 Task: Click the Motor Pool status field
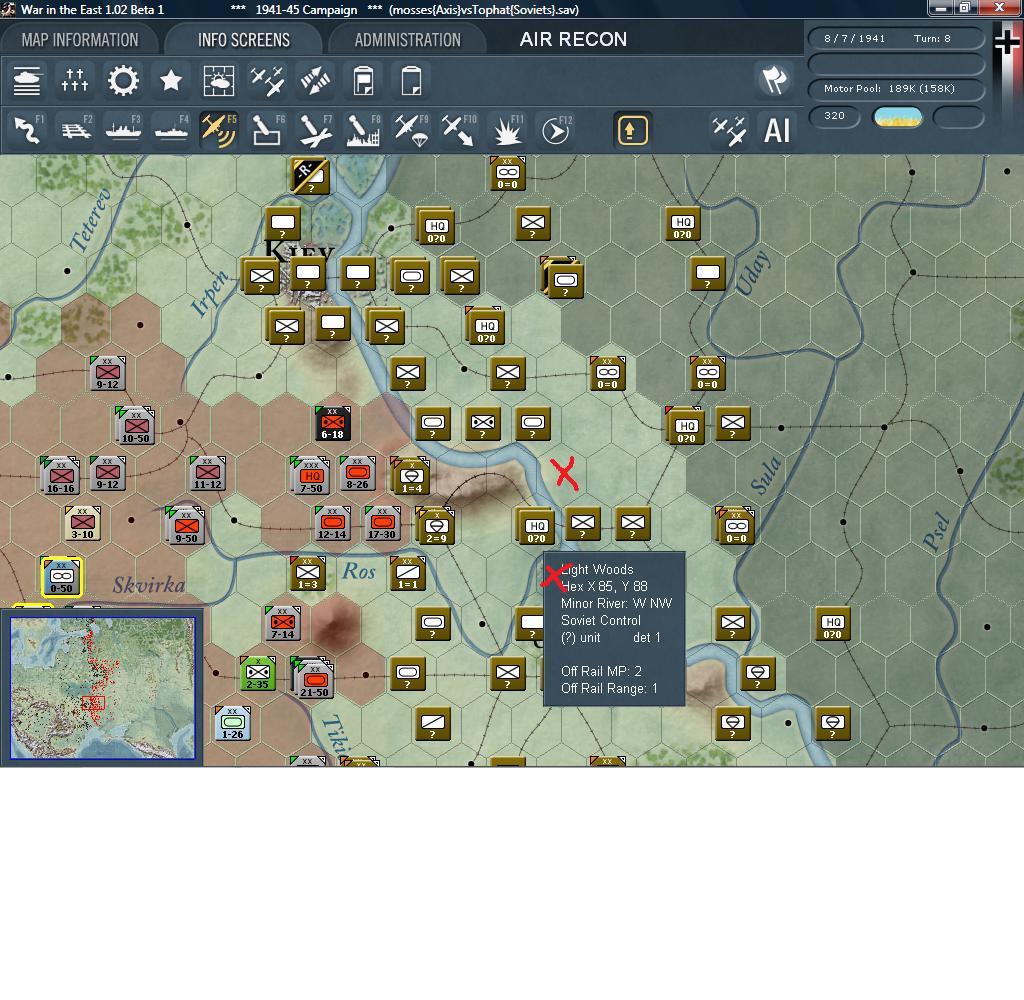(x=895, y=89)
